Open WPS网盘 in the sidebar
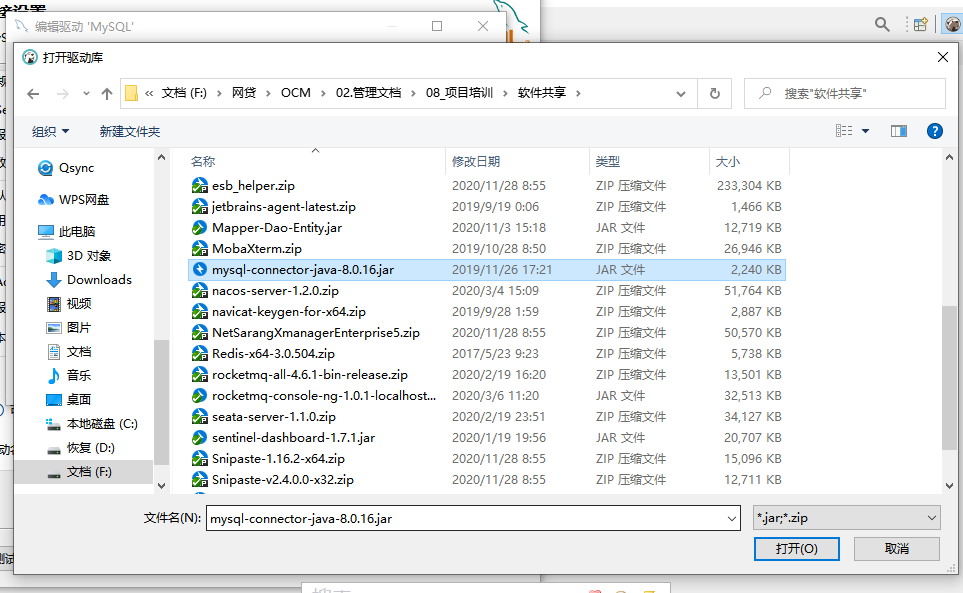Viewport: 963px width, 593px height. click(82, 199)
